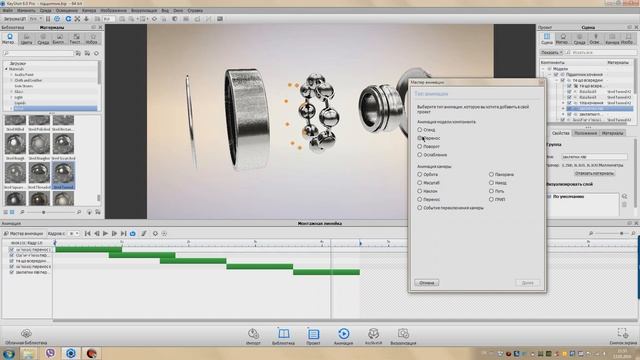Switch to the Цвета library tab

pos(26,39)
